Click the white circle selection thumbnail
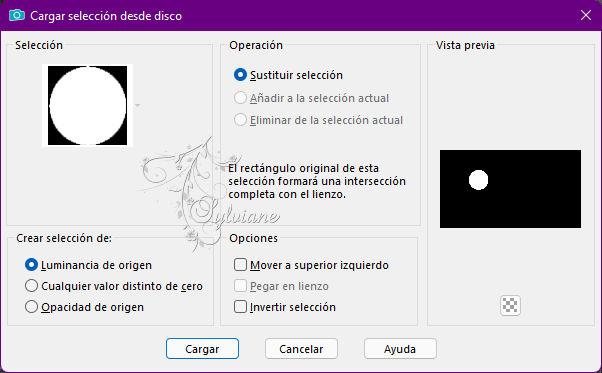 pos(88,106)
